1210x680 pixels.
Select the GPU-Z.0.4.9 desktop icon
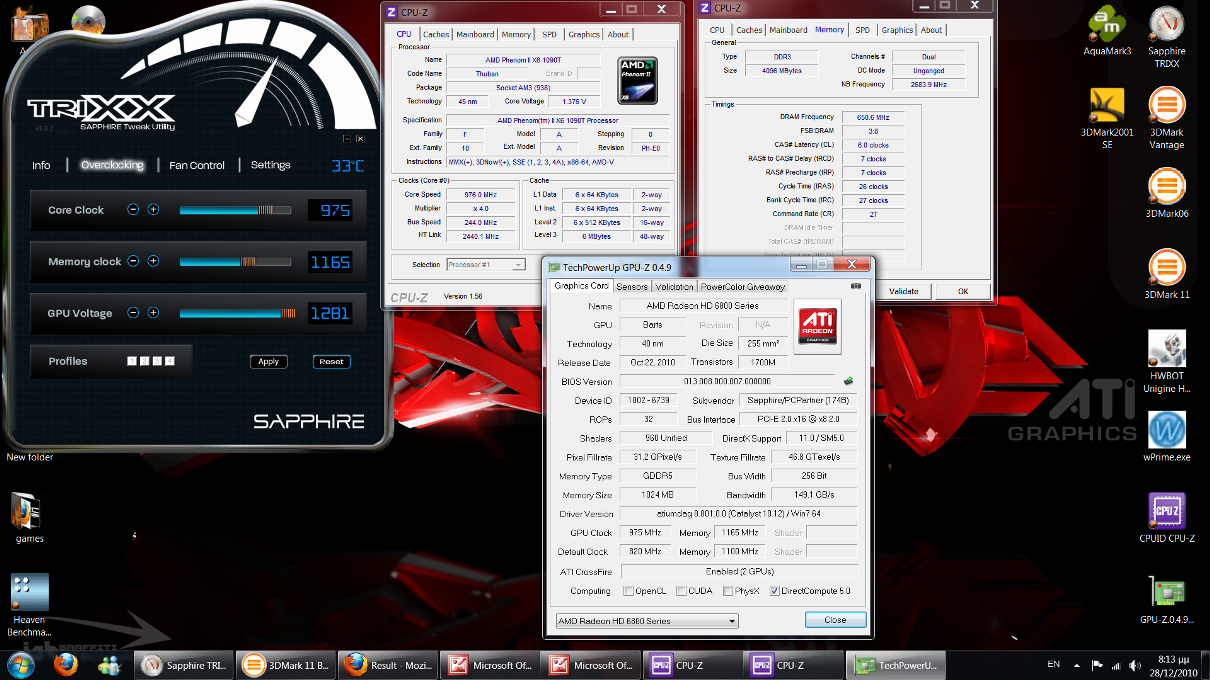[x=1166, y=600]
